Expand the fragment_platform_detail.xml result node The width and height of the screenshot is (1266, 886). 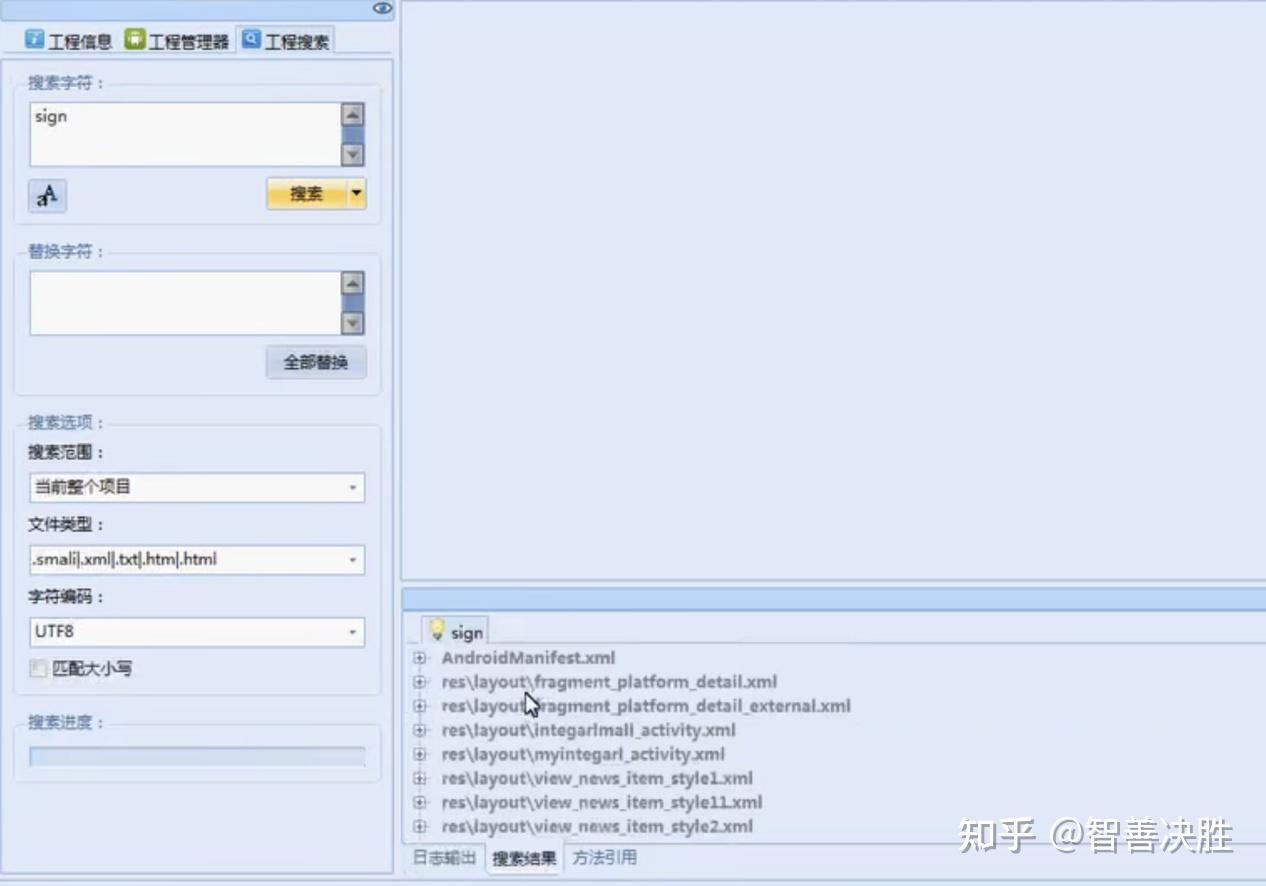coord(420,682)
